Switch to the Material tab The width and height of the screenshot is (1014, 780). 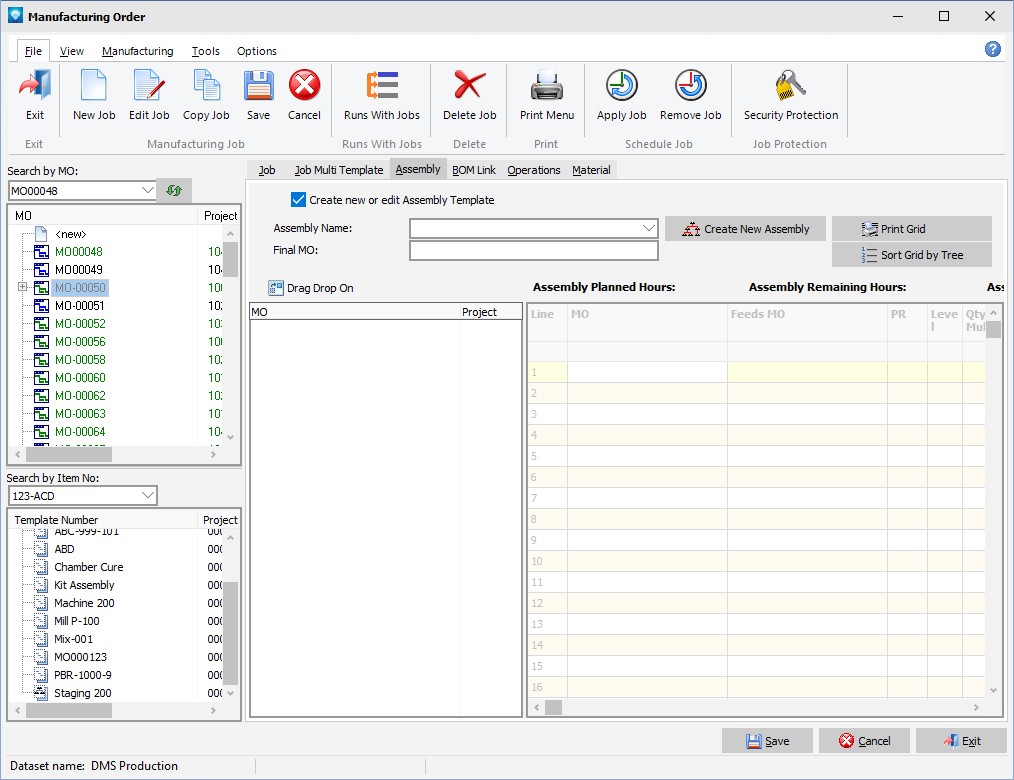click(x=591, y=170)
